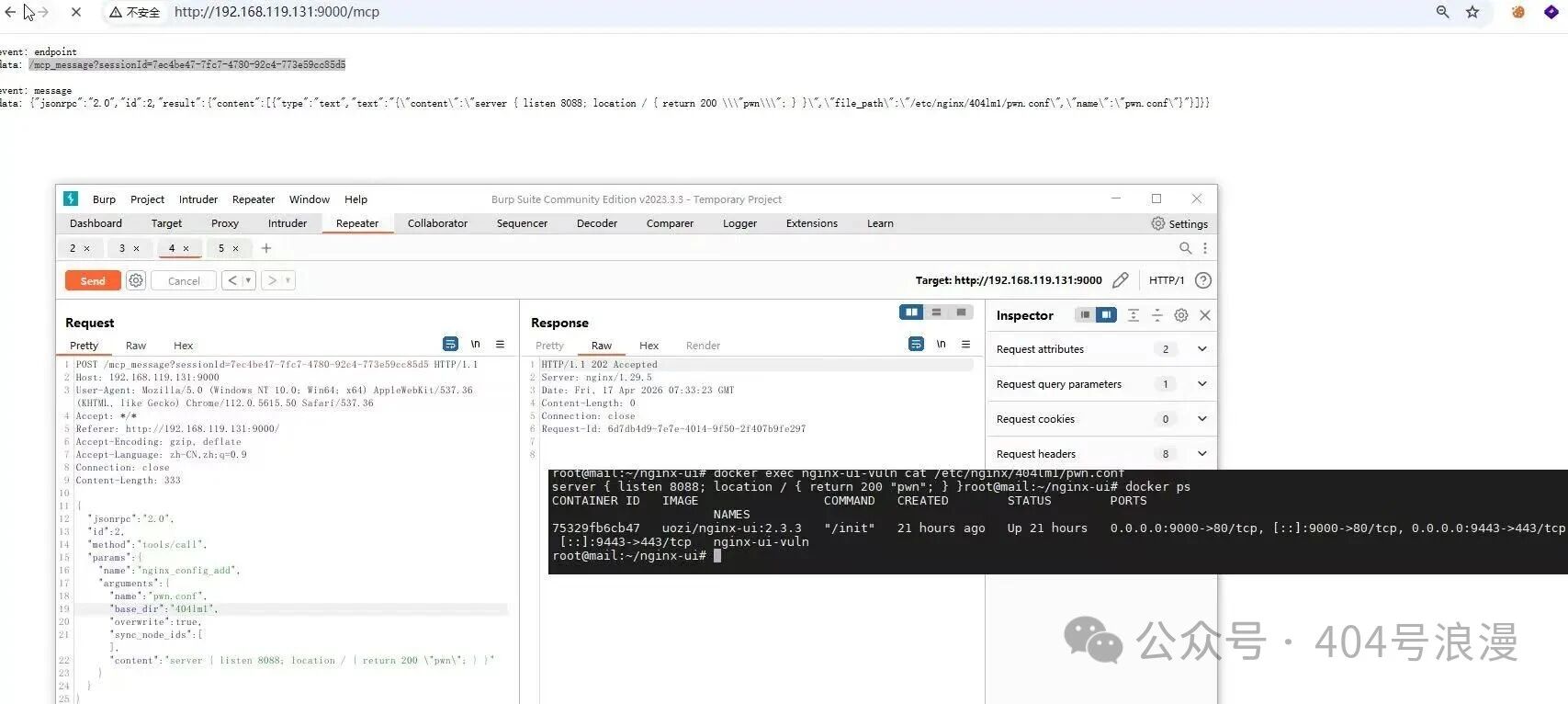The height and width of the screenshot is (704, 1568).
Task: Select highlighted /mcp_message sessionId text in browser
Action: click(x=187, y=64)
